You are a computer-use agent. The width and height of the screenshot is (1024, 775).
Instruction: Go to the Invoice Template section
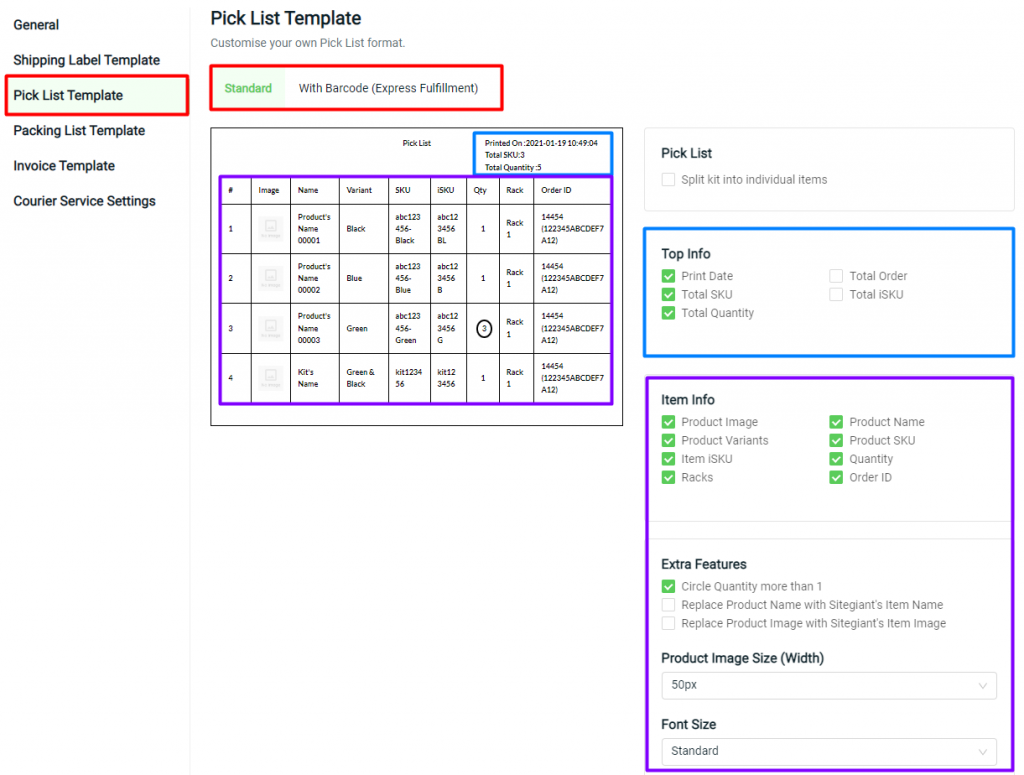[63, 165]
